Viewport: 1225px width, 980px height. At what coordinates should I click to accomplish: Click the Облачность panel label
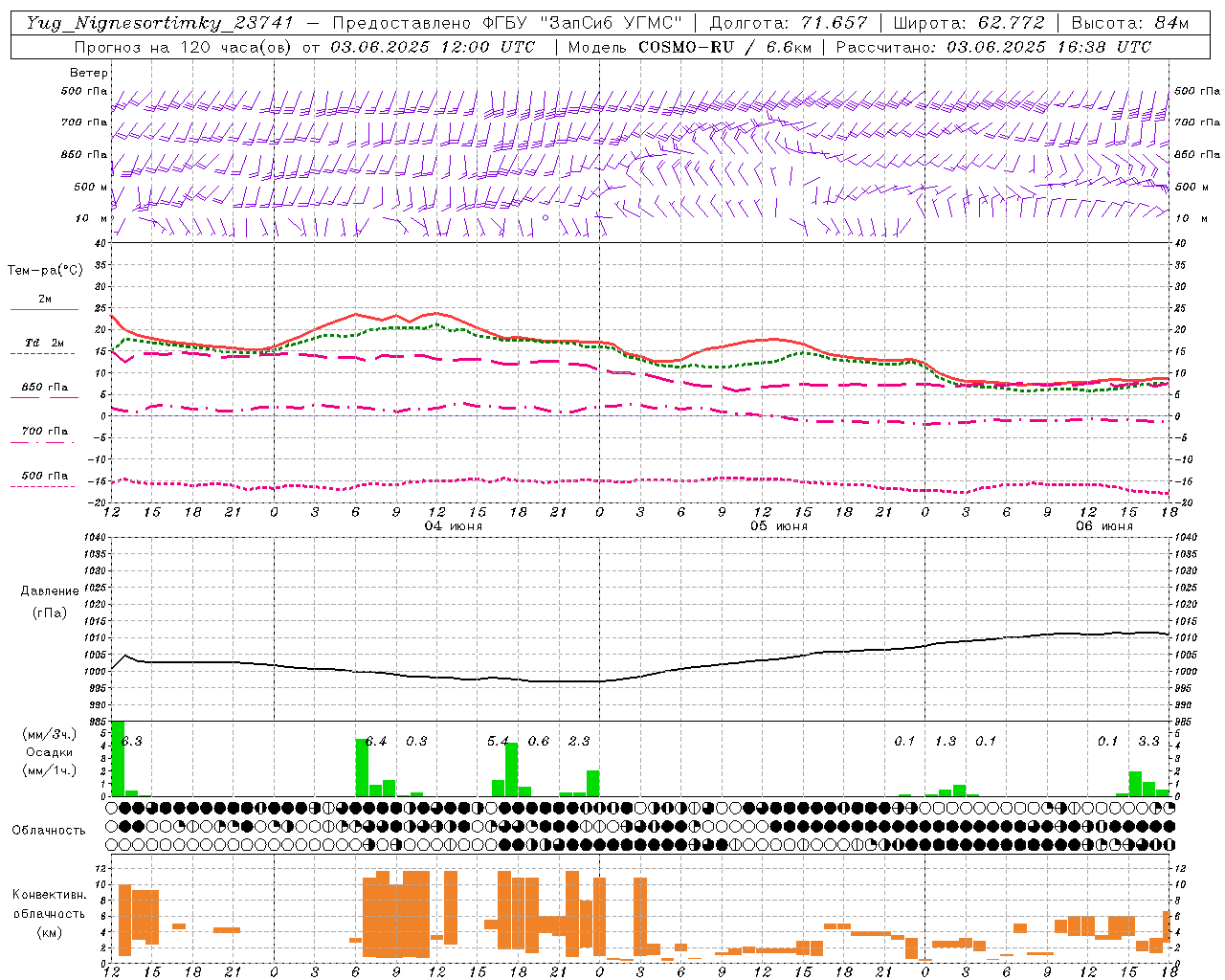point(49,831)
